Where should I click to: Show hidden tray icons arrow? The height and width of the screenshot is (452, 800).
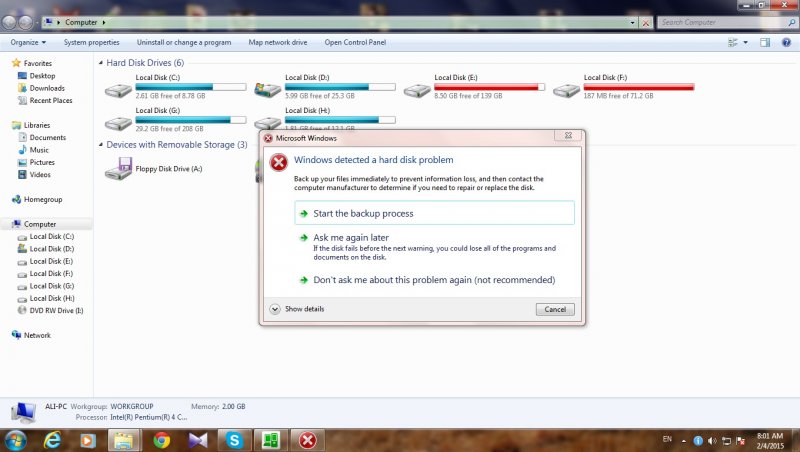coord(684,441)
